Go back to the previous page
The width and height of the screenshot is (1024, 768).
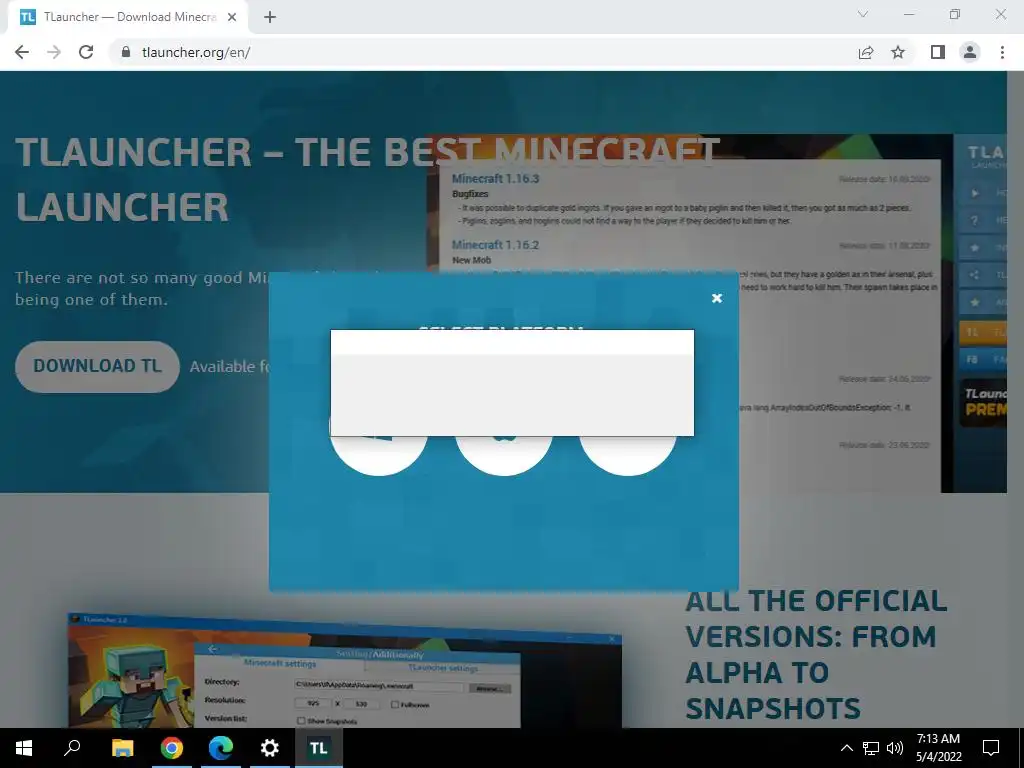tap(22, 52)
